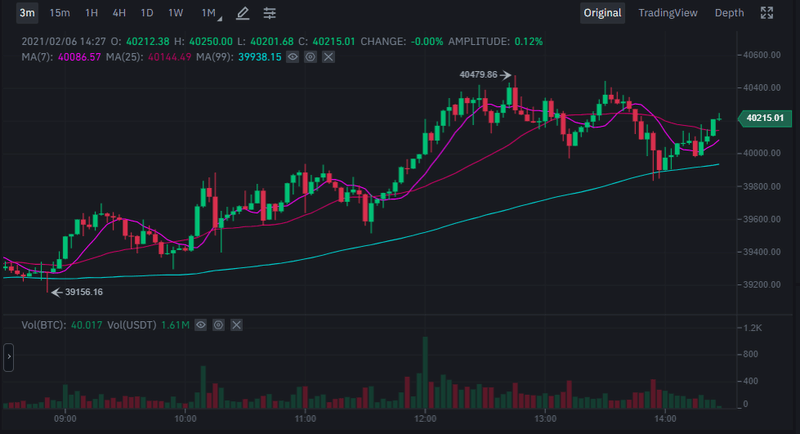
Task: Switch to the TradingView chart tab
Action: click(x=670, y=13)
